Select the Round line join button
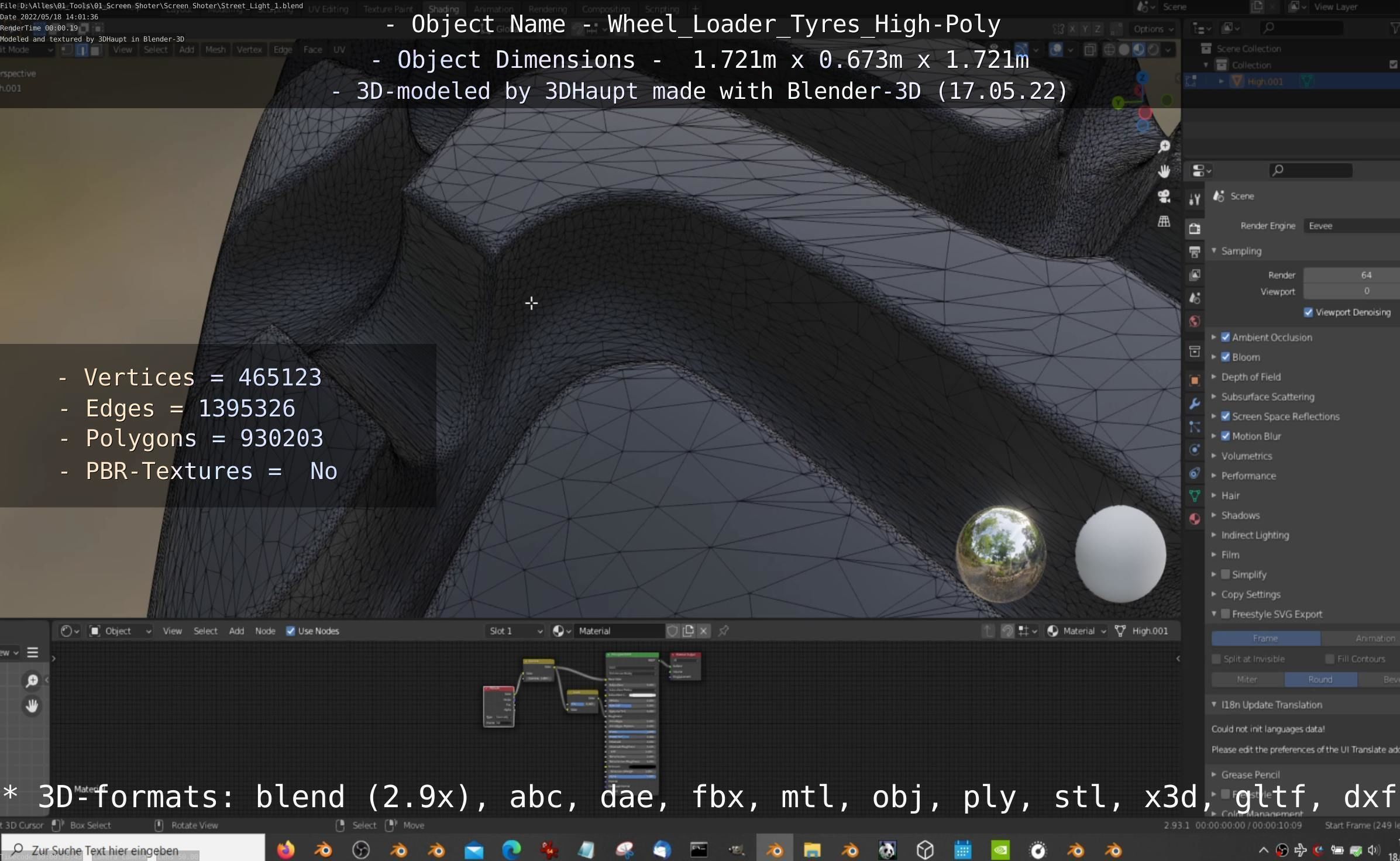The width and height of the screenshot is (1400, 861). (1320, 679)
